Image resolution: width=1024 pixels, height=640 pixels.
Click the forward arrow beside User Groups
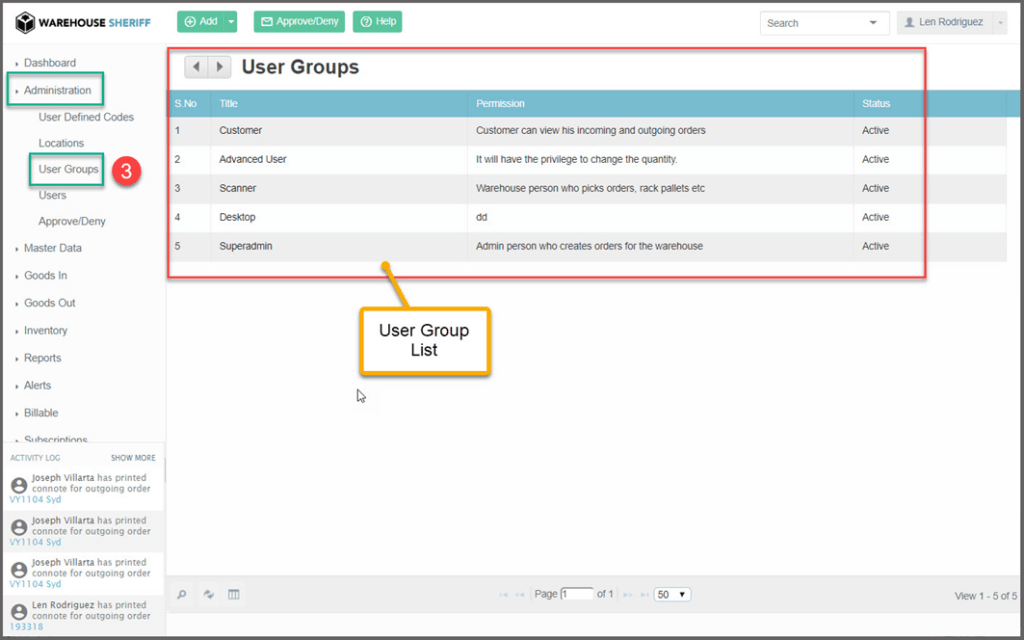tap(219, 67)
